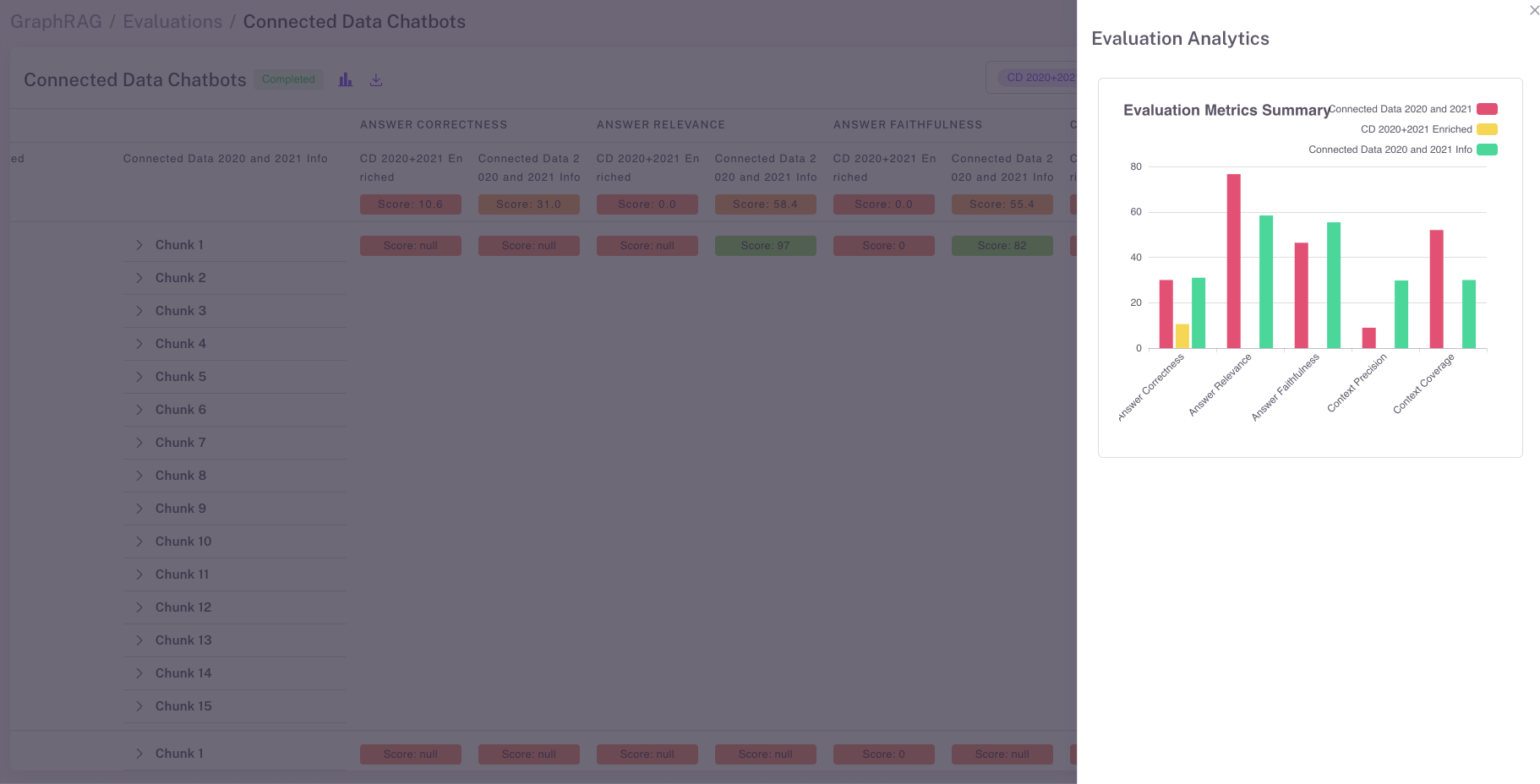Close the Evaluation Analytics panel

(1534, 10)
